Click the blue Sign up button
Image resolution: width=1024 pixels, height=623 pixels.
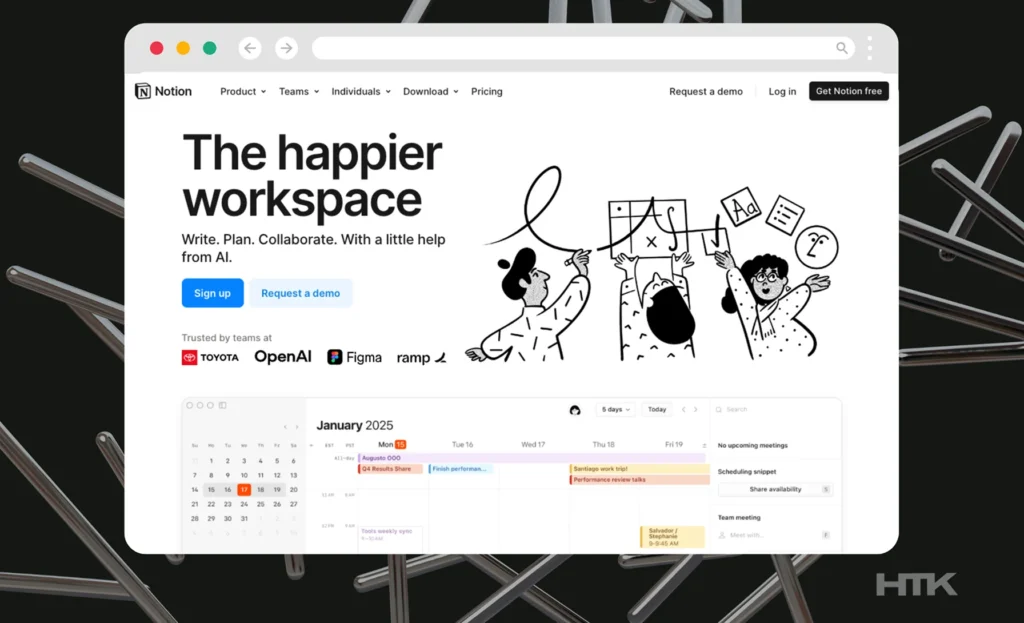coord(212,293)
